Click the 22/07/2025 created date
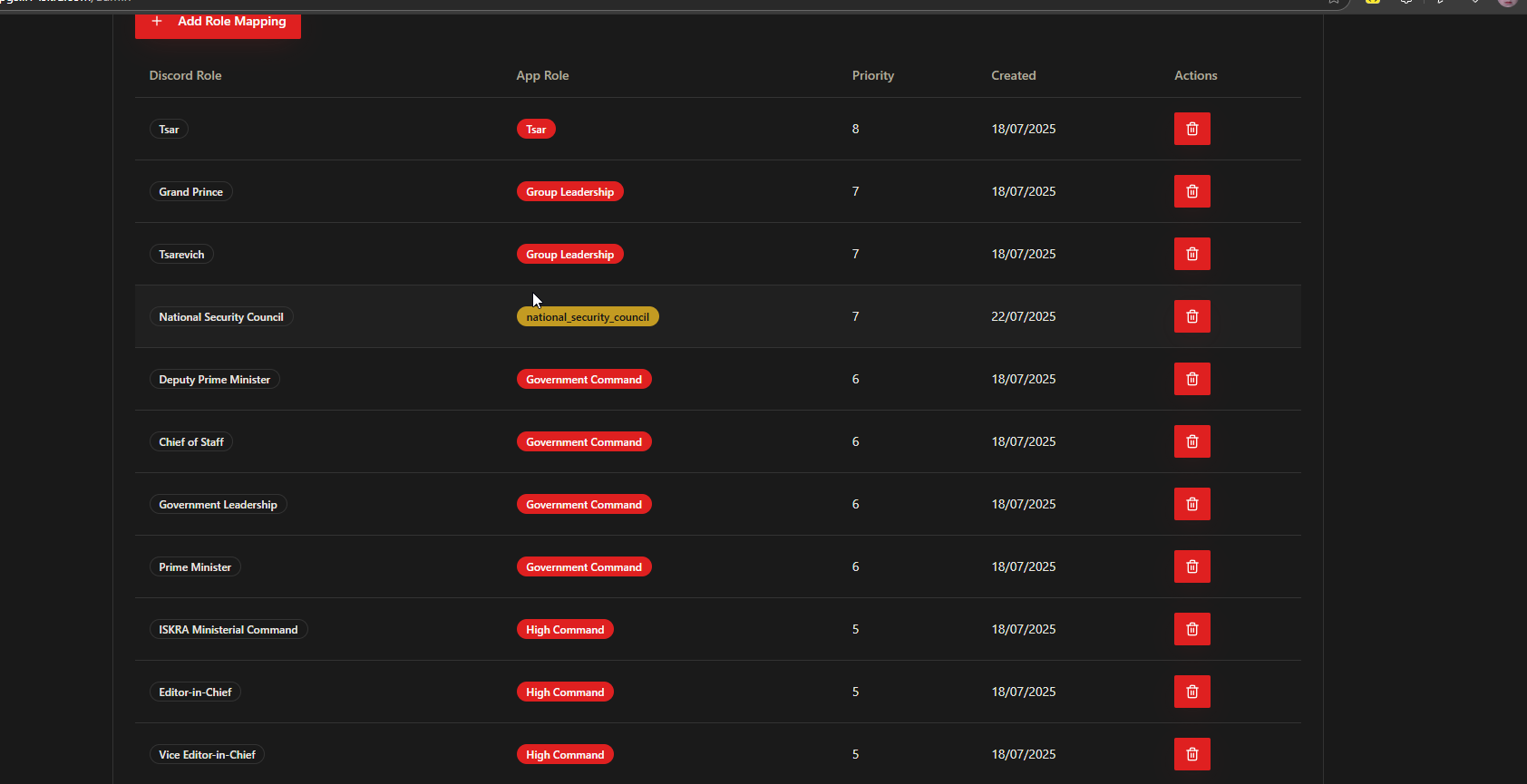 click(1023, 316)
